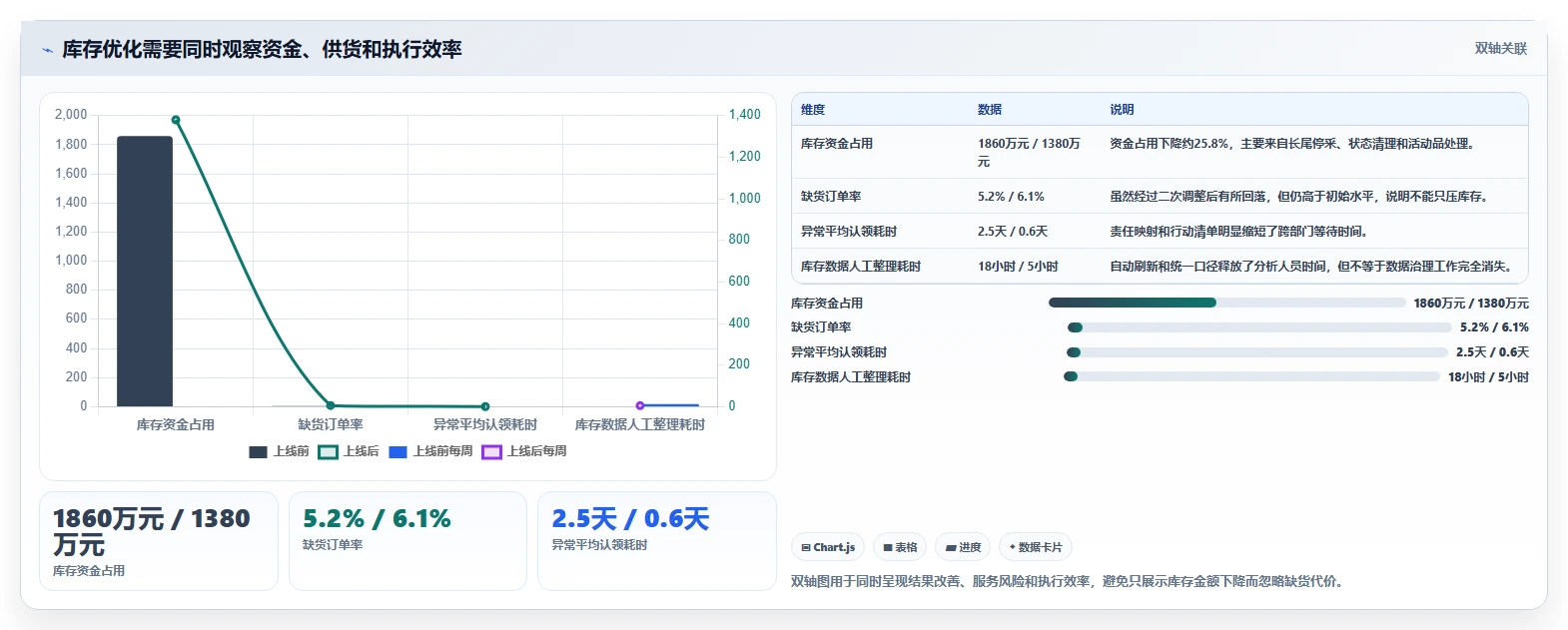1568x630 pixels.
Task: Click the 5.2% / 6.1% table cell
Action: (1011, 197)
